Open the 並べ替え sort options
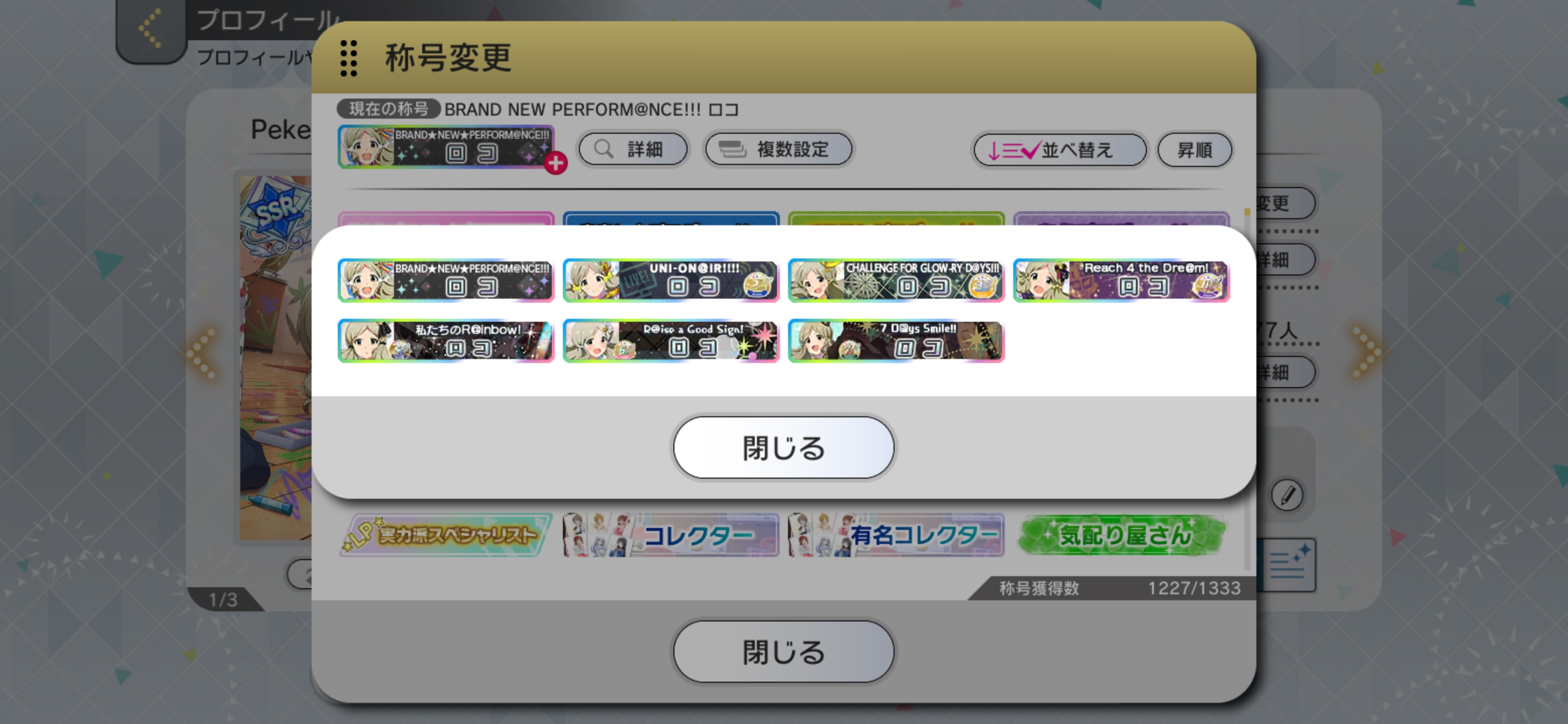This screenshot has height=724, width=1568. click(x=1060, y=150)
